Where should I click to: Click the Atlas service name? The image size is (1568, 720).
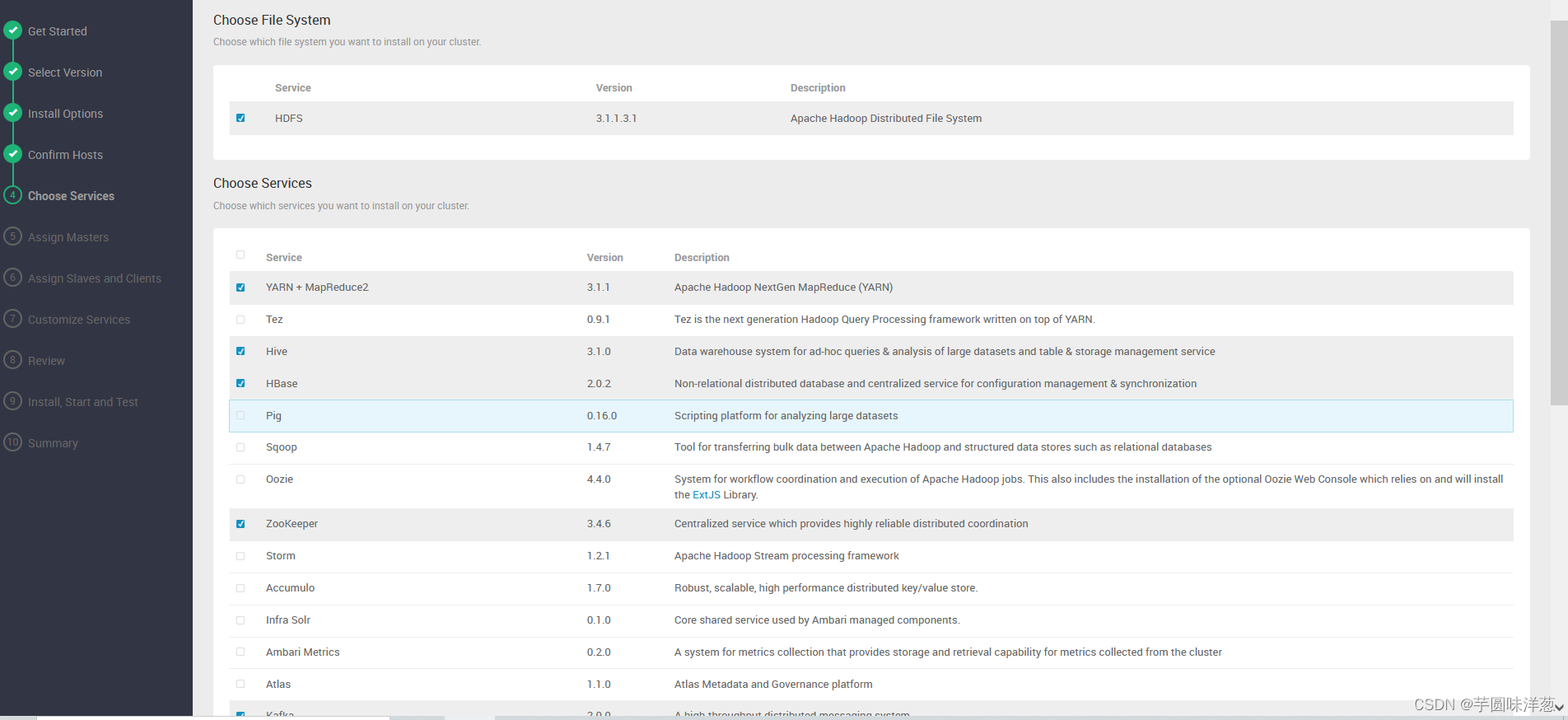(x=278, y=685)
